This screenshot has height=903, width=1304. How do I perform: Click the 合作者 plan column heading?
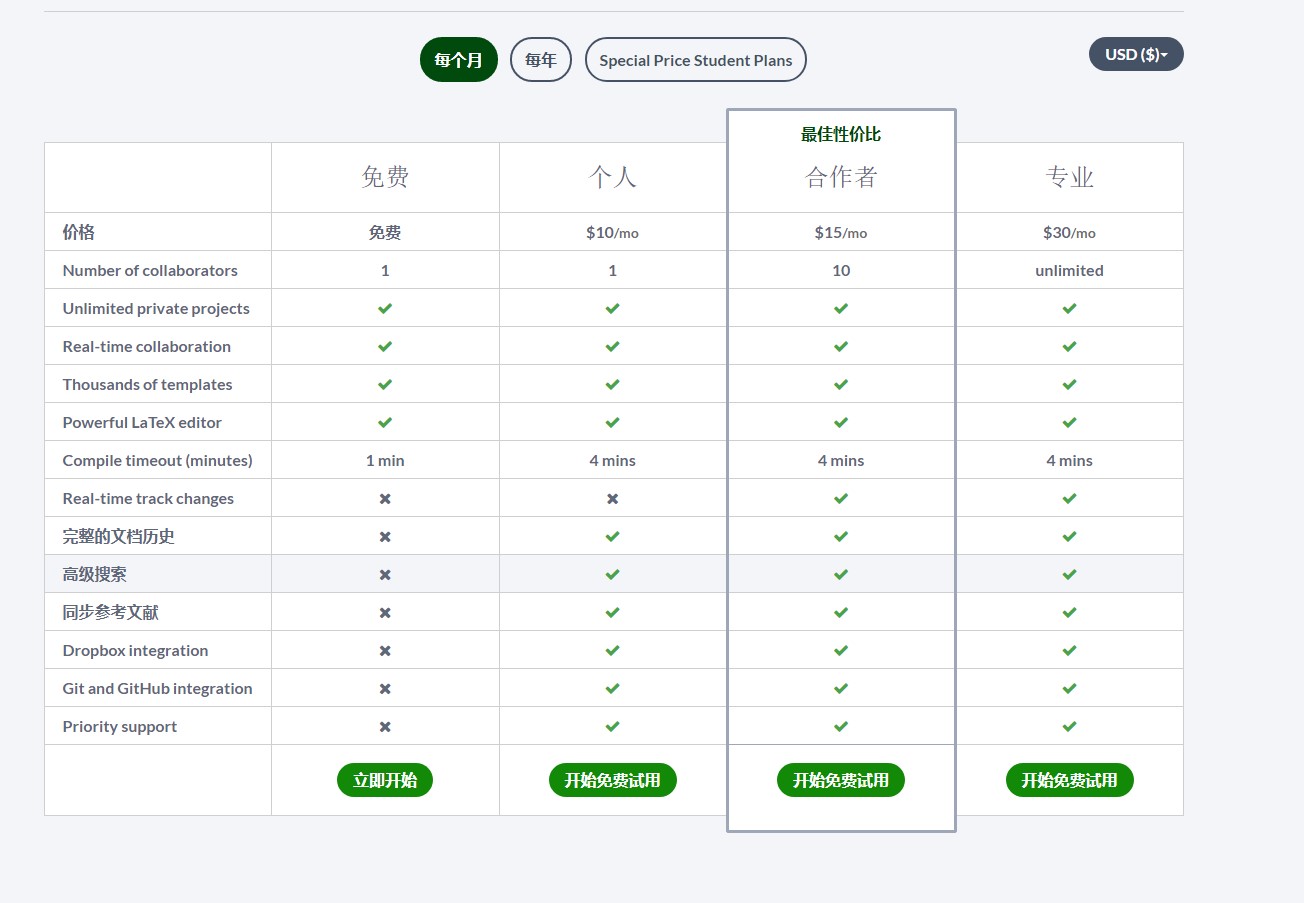click(841, 177)
